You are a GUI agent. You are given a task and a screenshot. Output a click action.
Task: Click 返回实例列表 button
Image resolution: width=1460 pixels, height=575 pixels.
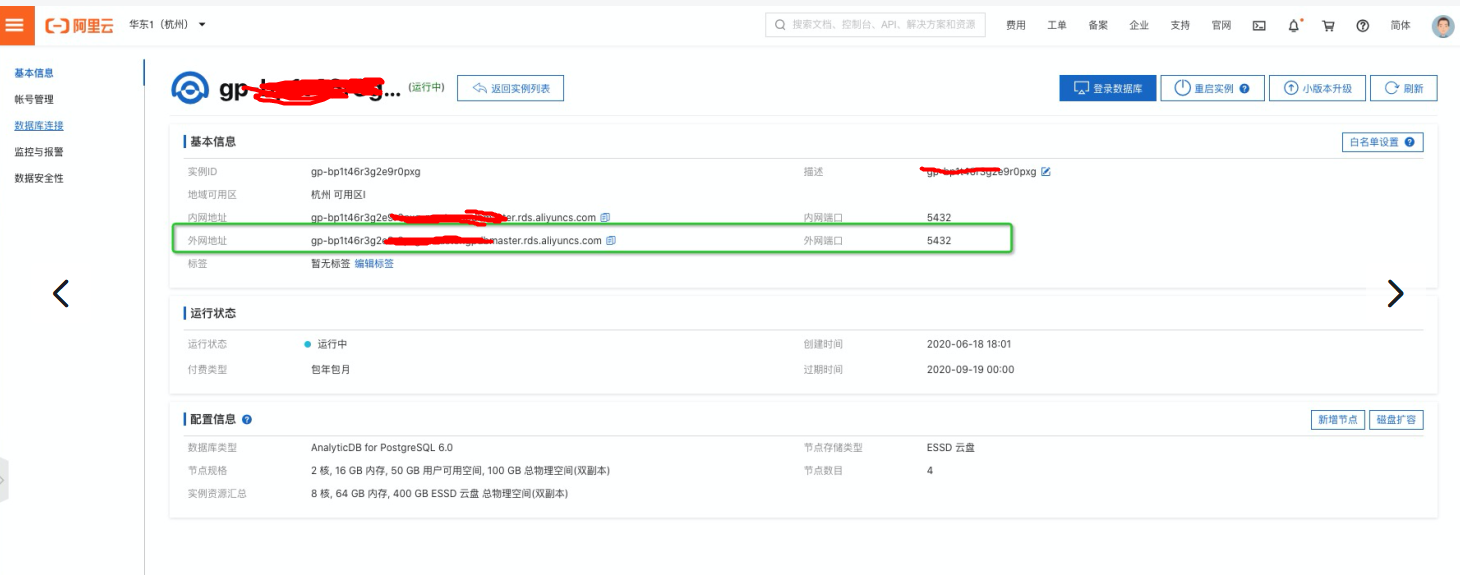point(510,88)
